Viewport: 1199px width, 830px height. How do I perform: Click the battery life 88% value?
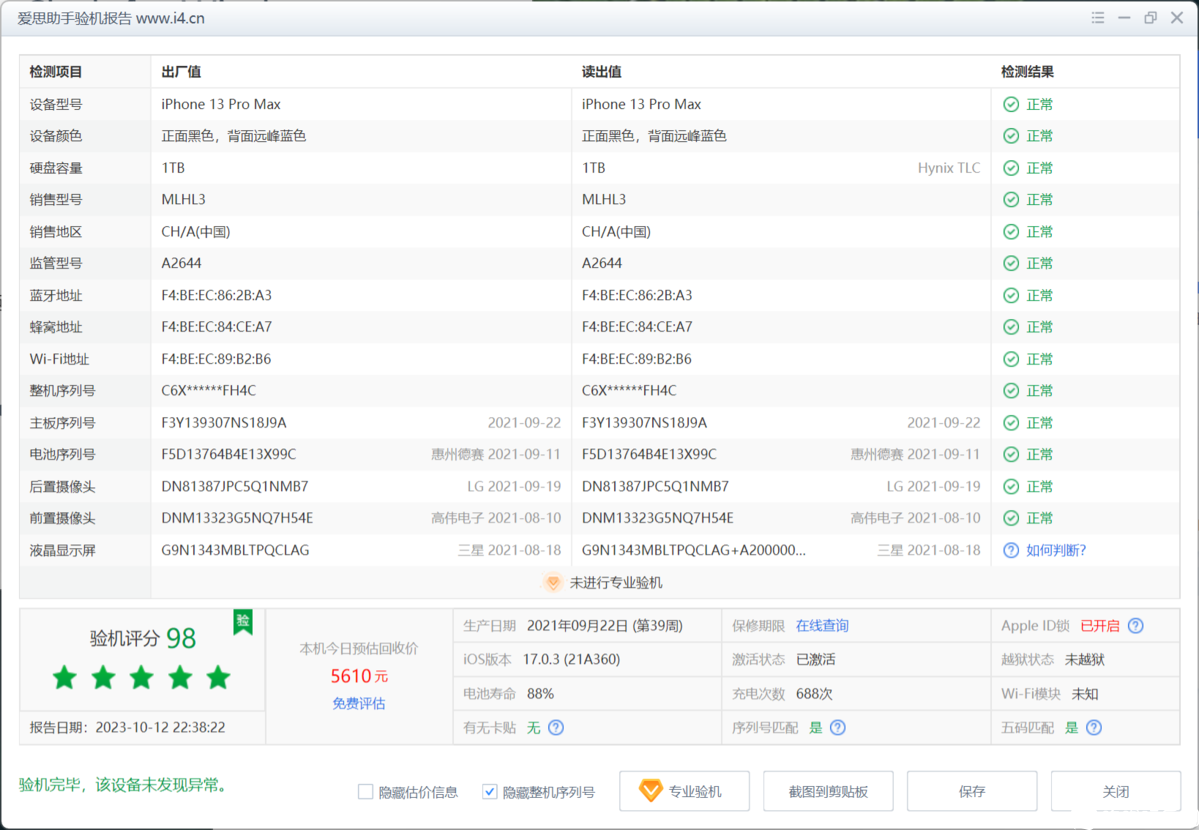541,694
